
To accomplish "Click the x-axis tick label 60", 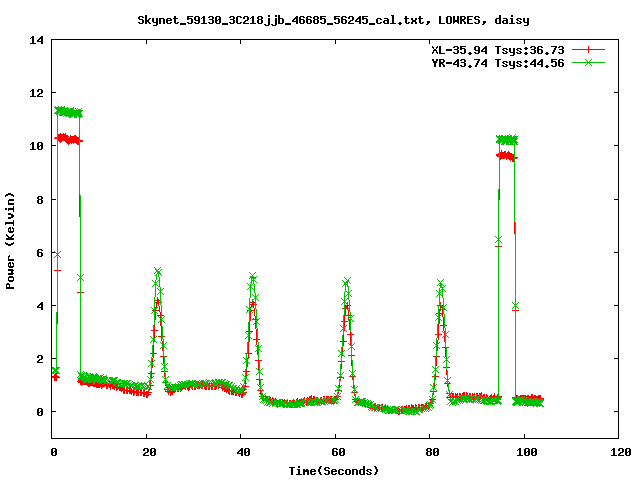I will click(338, 452).
